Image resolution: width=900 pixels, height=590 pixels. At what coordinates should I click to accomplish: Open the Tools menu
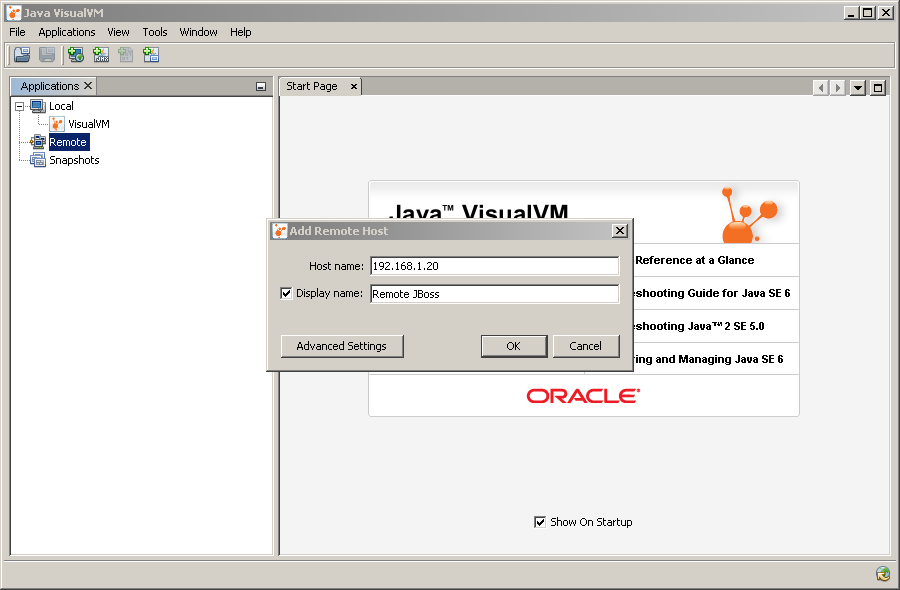(155, 32)
